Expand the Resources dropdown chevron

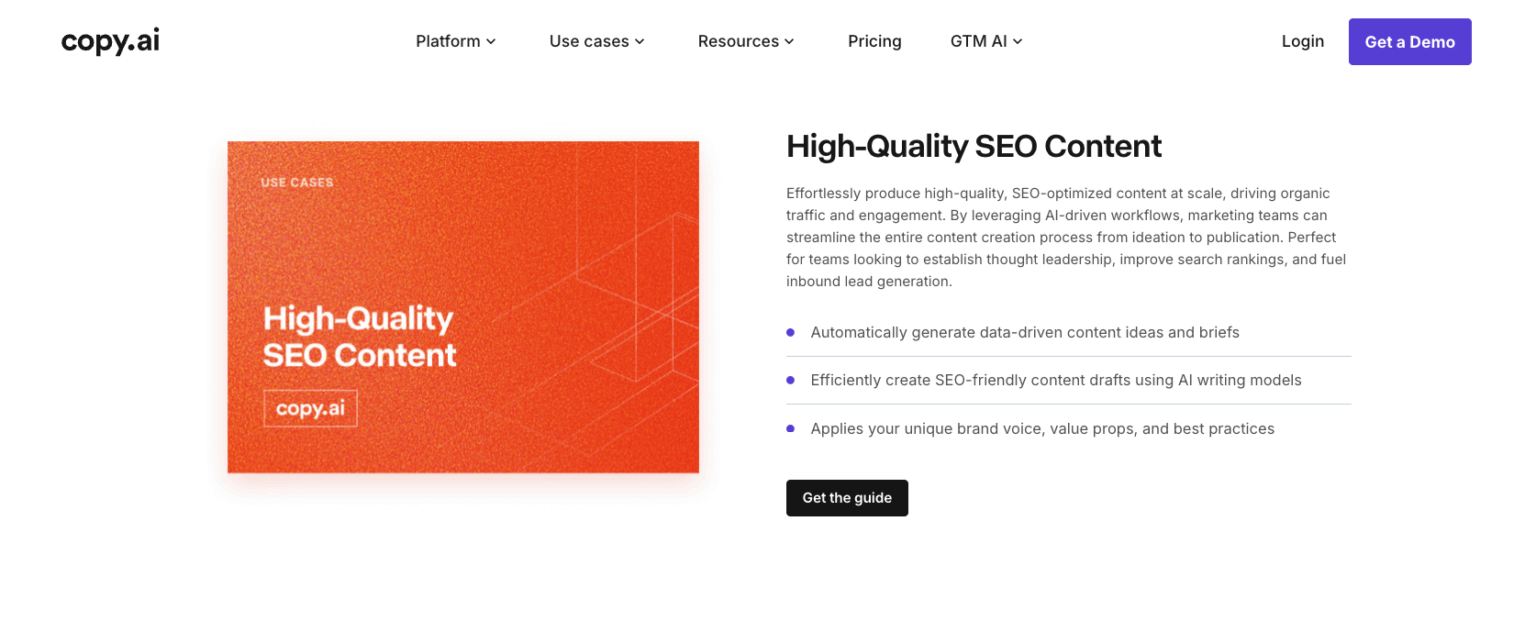point(789,42)
